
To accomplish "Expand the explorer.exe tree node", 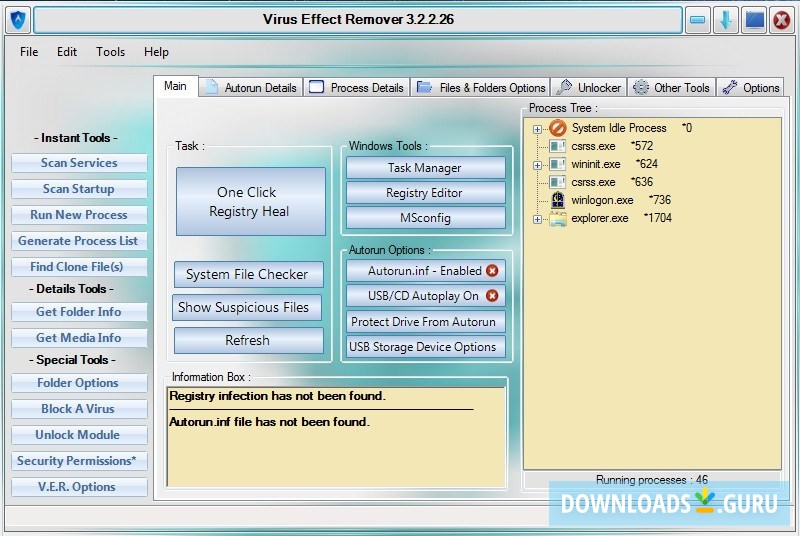I will click(537, 219).
